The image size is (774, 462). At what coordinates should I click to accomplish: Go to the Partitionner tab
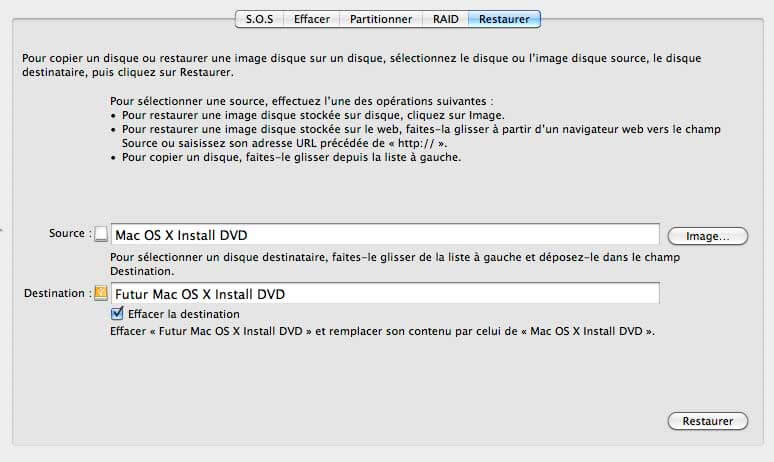(381, 19)
